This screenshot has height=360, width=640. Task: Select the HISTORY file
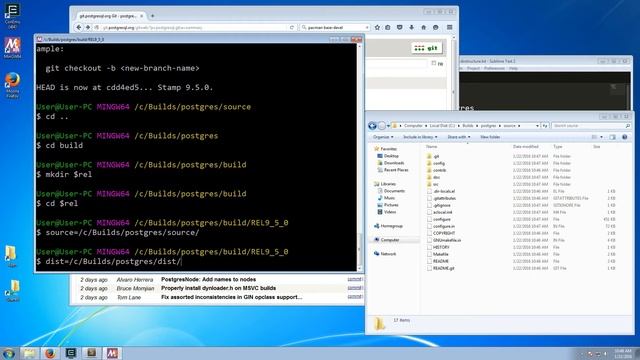(x=438, y=247)
